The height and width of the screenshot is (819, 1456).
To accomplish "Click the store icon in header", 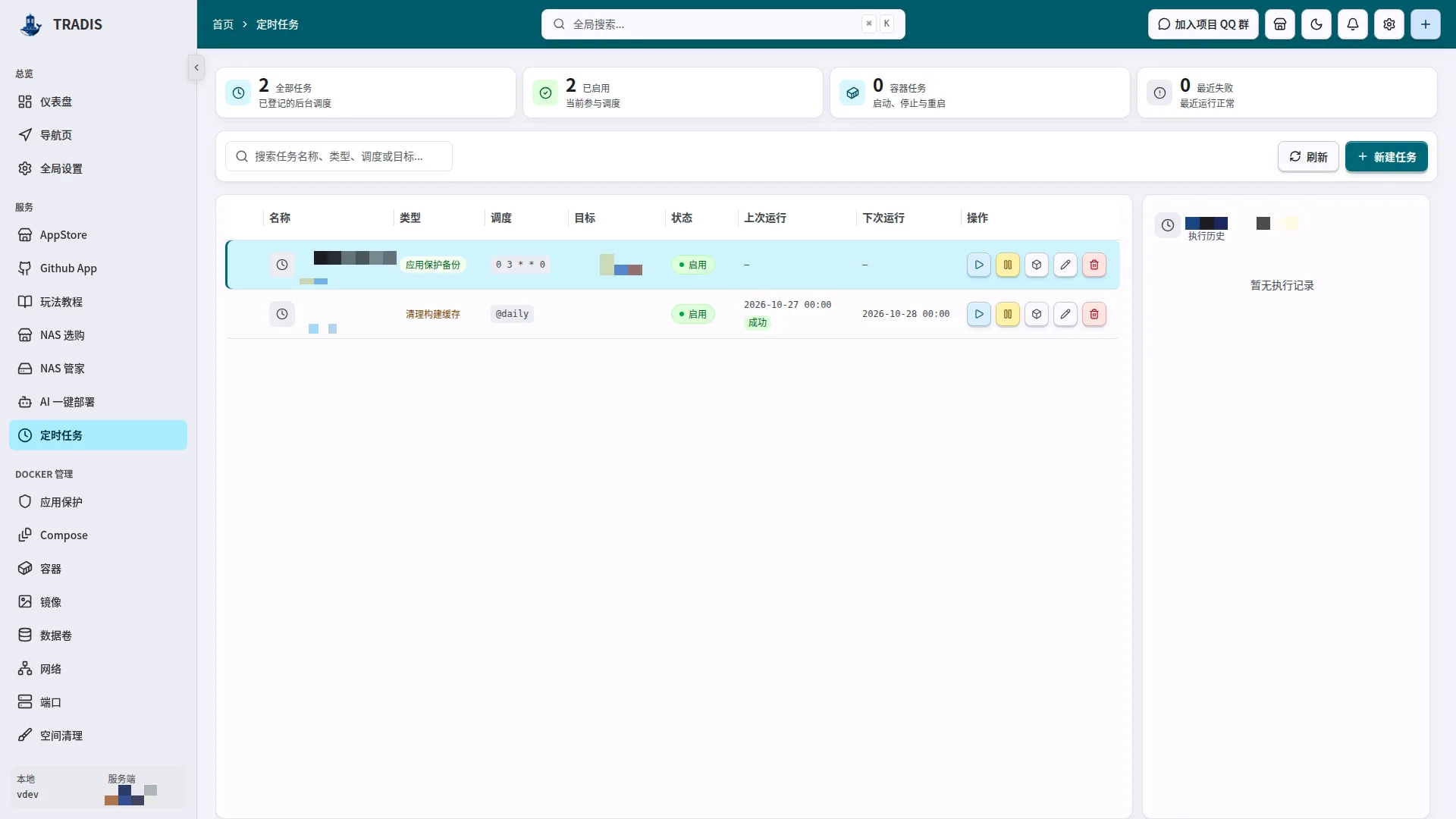I will [x=1280, y=24].
